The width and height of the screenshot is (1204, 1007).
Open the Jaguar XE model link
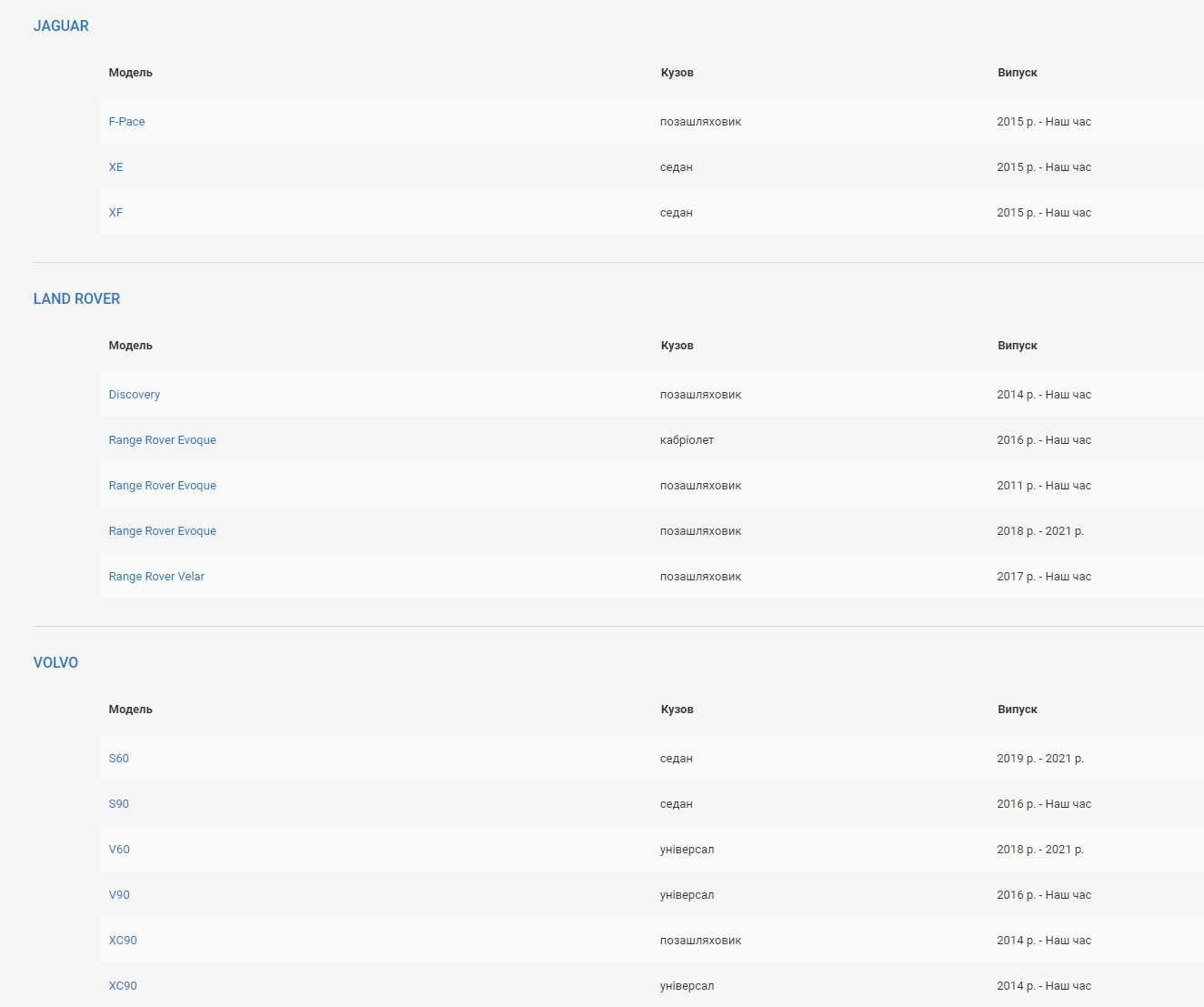[x=115, y=166]
